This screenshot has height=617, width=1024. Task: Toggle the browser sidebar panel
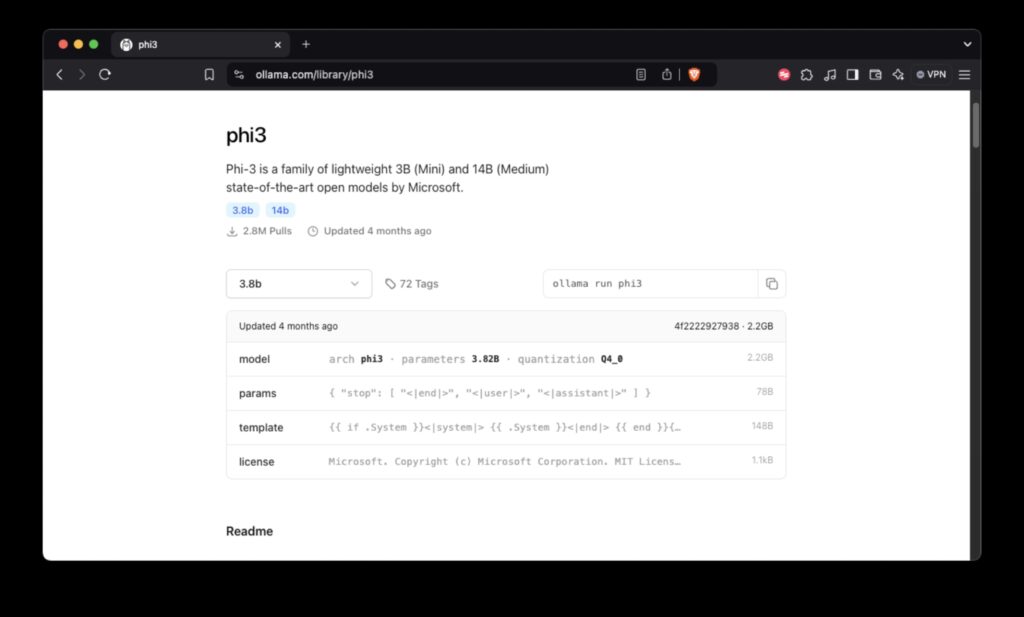pos(852,74)
